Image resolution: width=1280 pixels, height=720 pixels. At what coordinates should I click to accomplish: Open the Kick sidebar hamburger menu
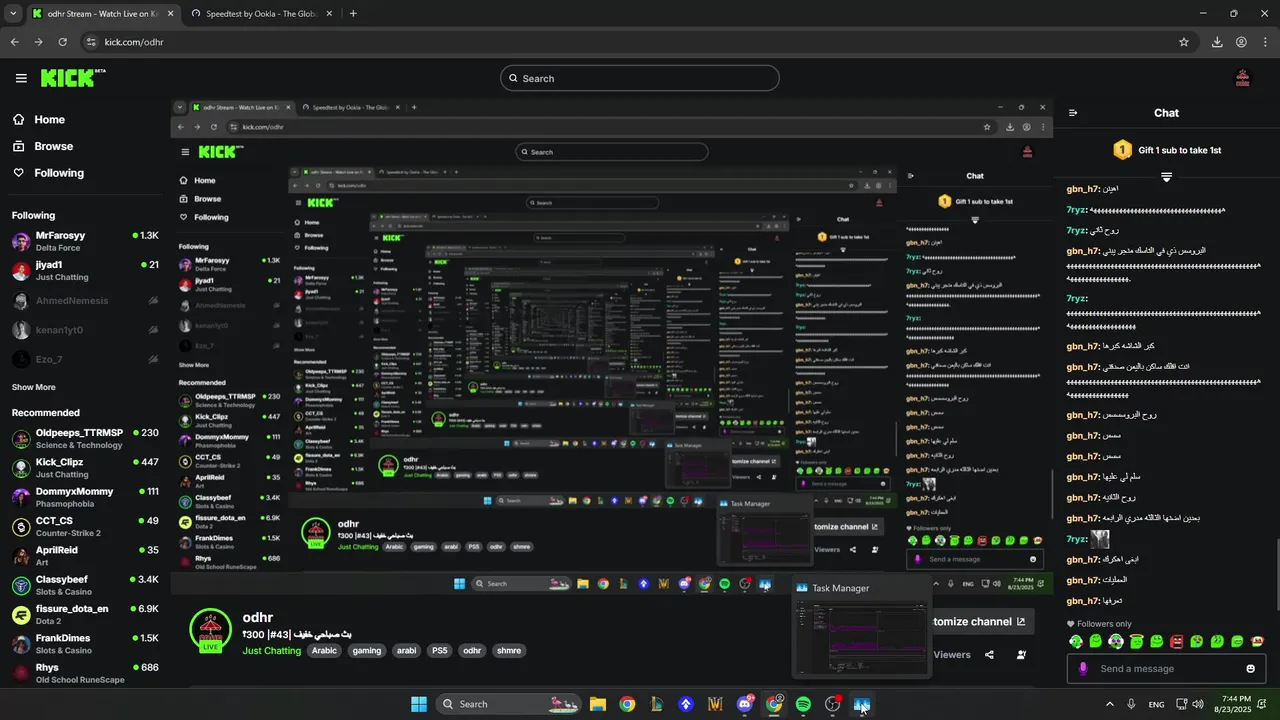[x=21, y=78]
